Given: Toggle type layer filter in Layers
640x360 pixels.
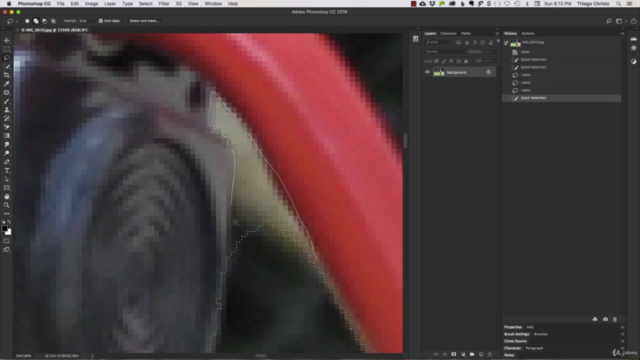Looking at the screenshot, I should click(475, 42).
